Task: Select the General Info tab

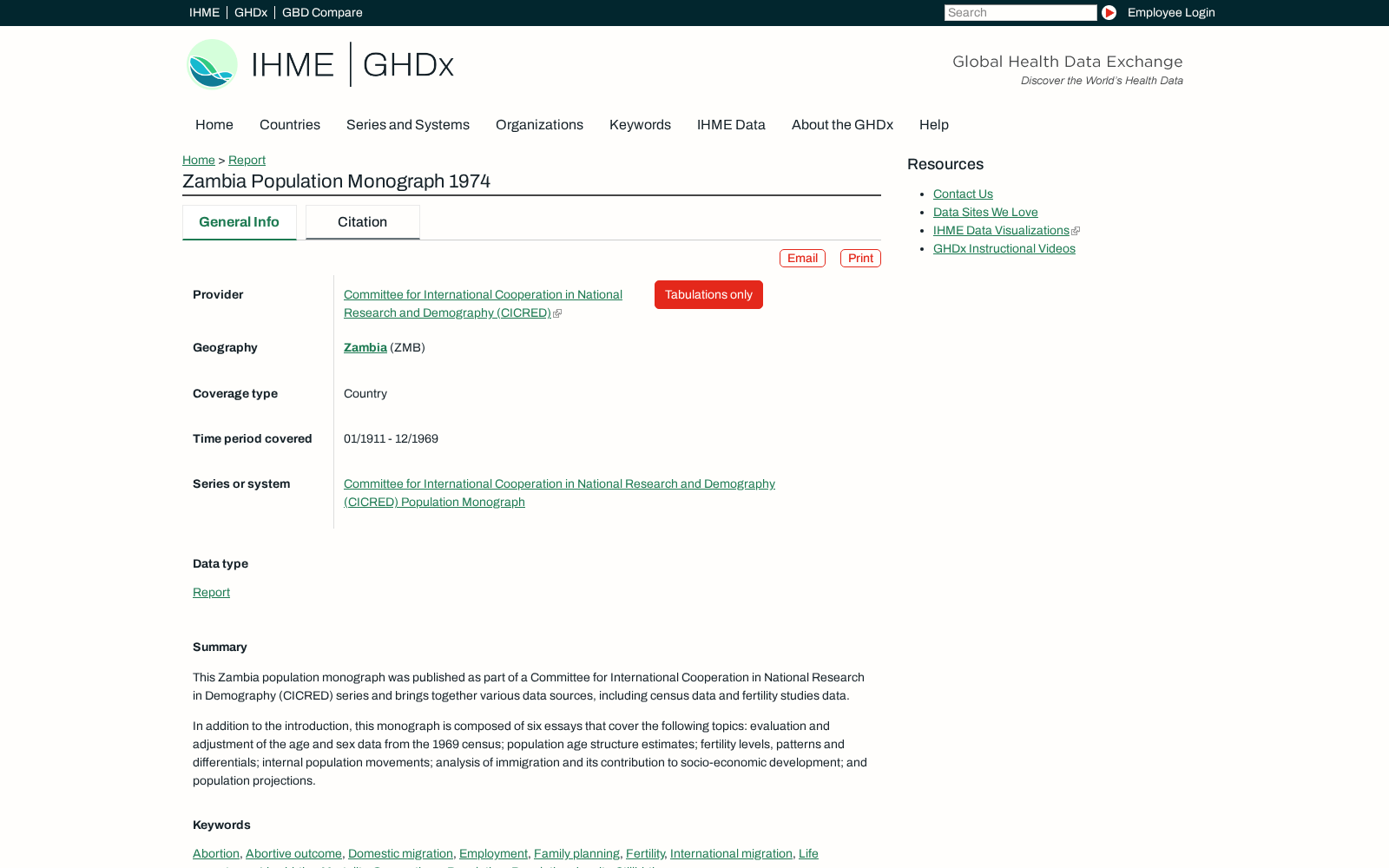Action: [x=239, y=222]
